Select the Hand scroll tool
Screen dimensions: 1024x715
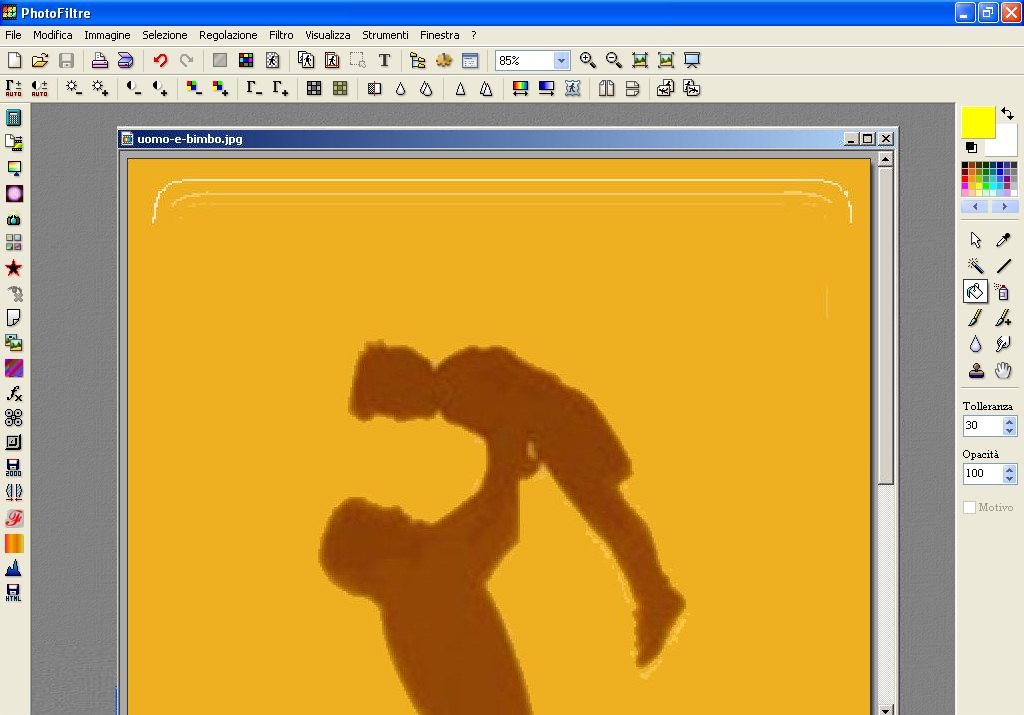pos(1003,370)
